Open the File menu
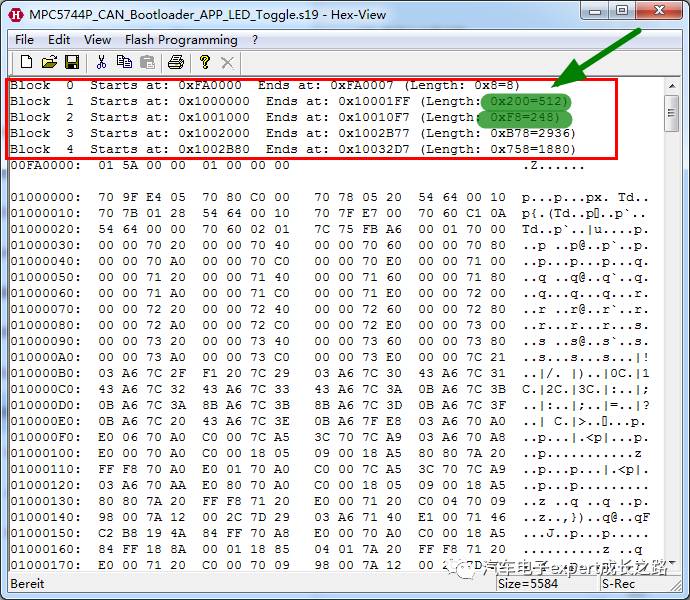The image size is (690, 600). click(24, 40)
